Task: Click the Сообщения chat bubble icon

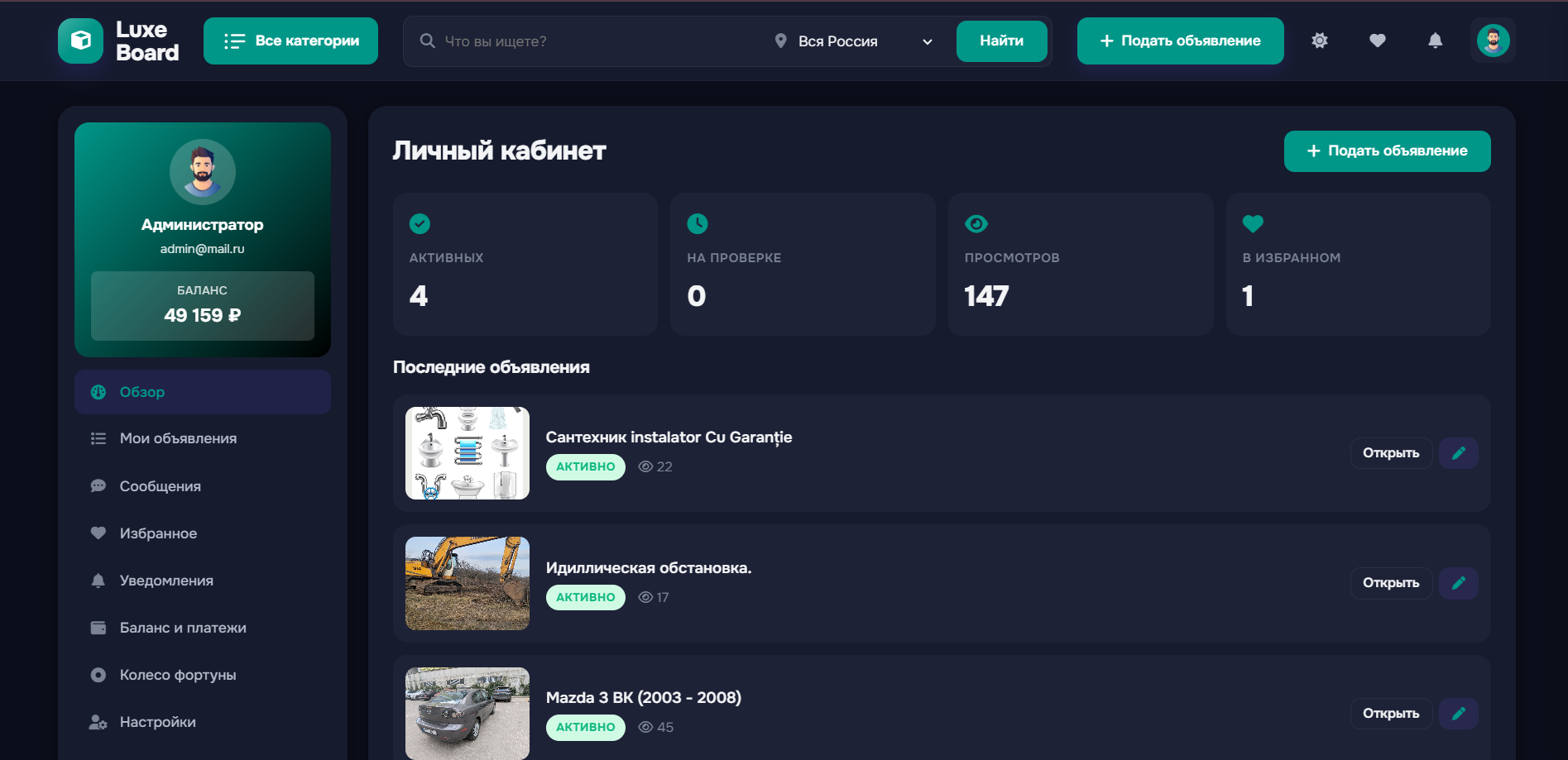Action: (98, 486)
